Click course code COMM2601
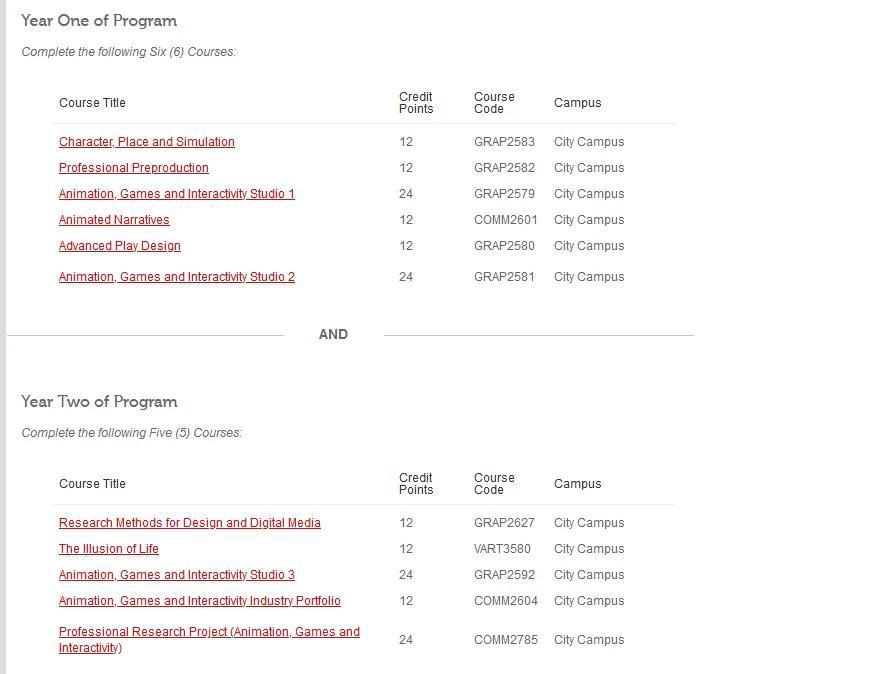The height and width of the screenshot is (674, 876). (x=506, y=220)
